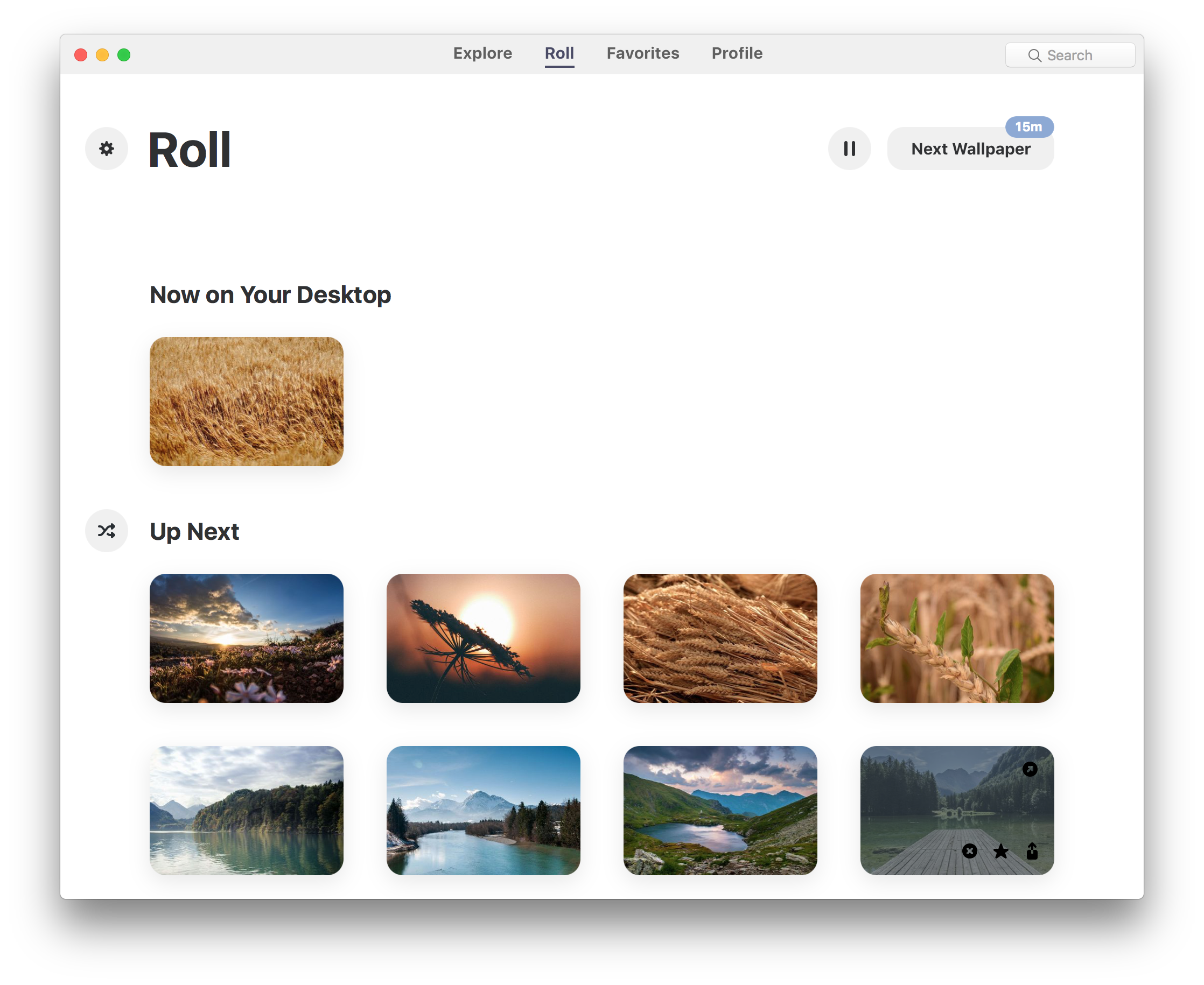Click the Next Wallpaper button
The width and height of the screenshot is (1204, 985).
[x=970, y=149]
